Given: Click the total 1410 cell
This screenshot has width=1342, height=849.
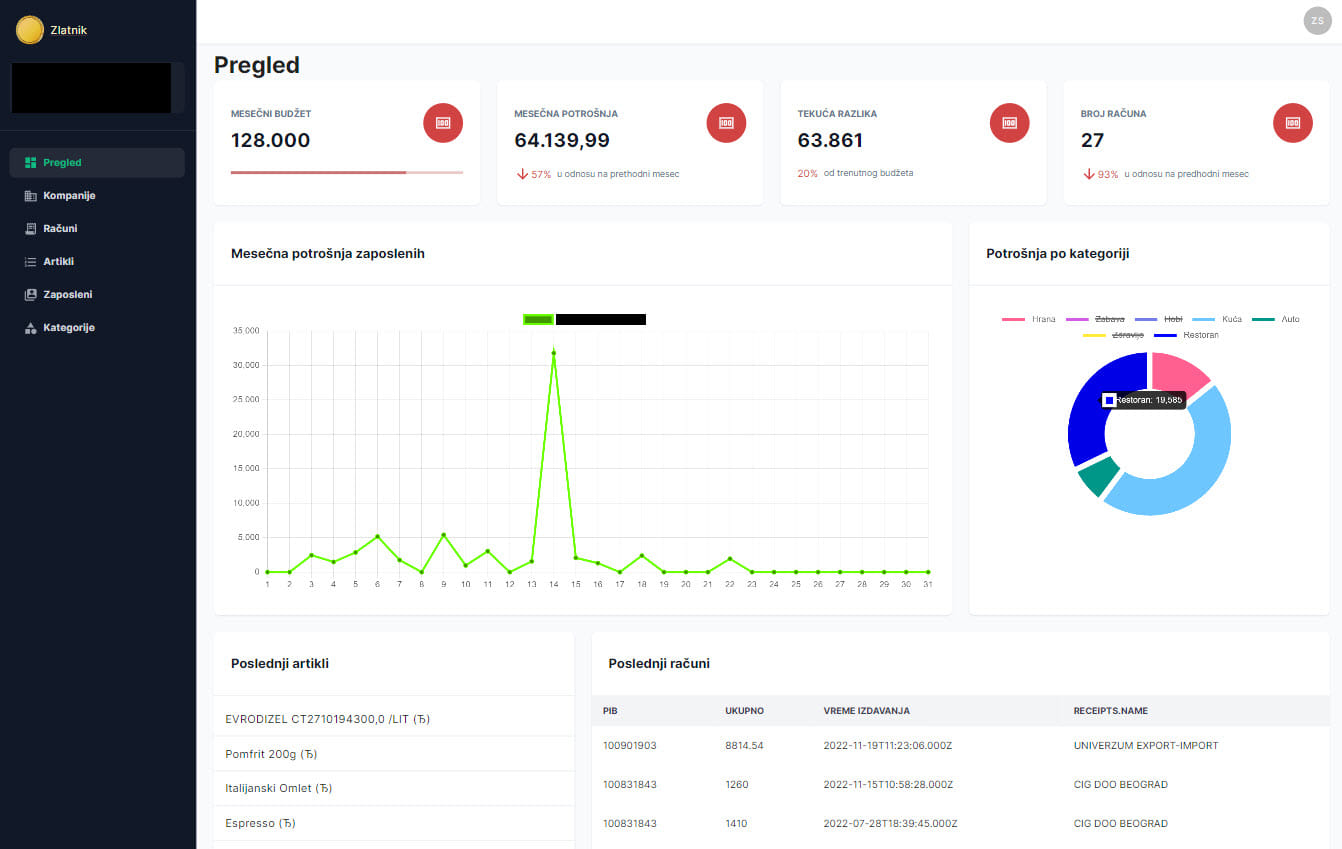Looking at the screenshot, I should [x=737, y=824].
